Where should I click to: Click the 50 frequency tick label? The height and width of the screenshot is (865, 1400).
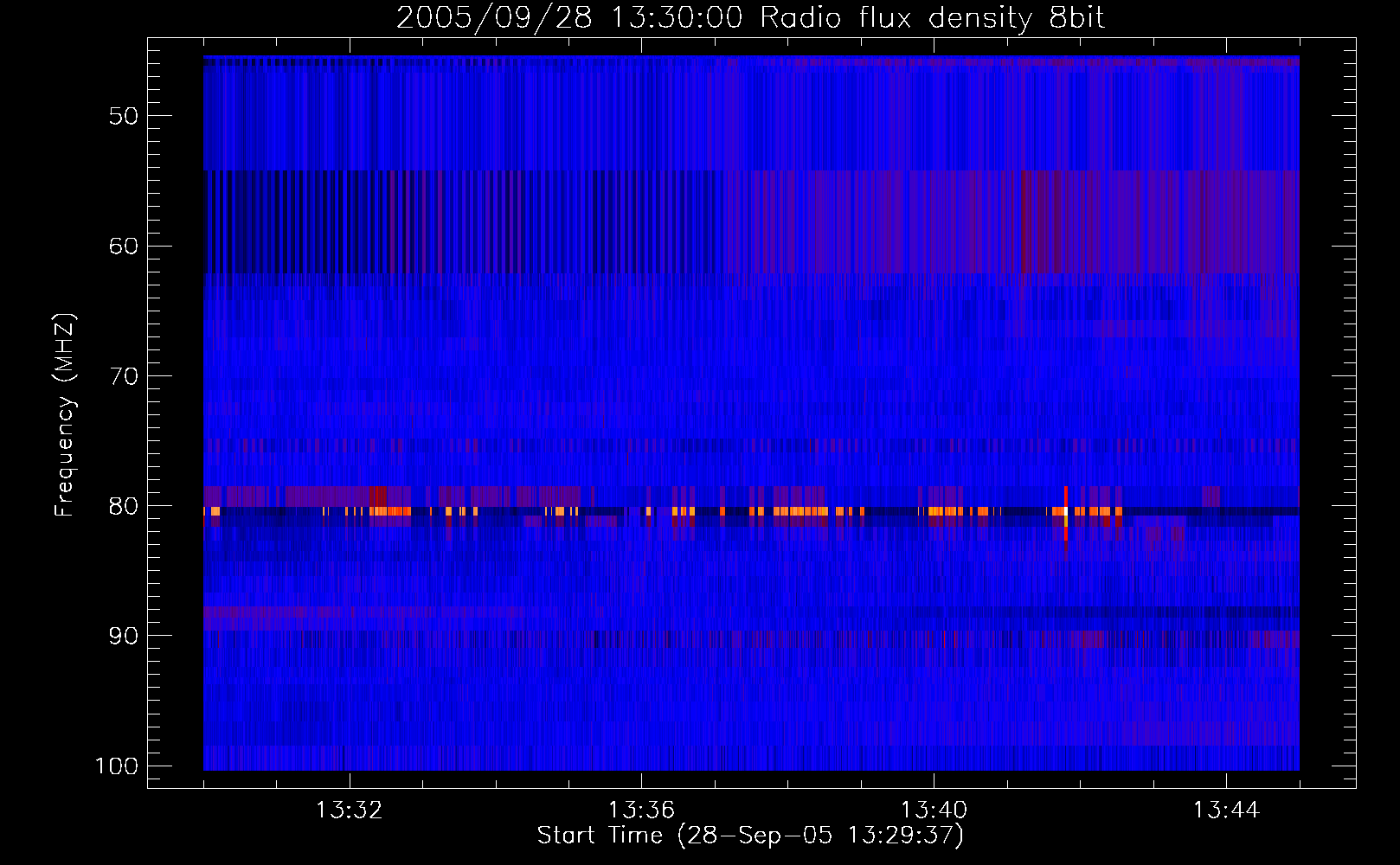click(124, 116)
